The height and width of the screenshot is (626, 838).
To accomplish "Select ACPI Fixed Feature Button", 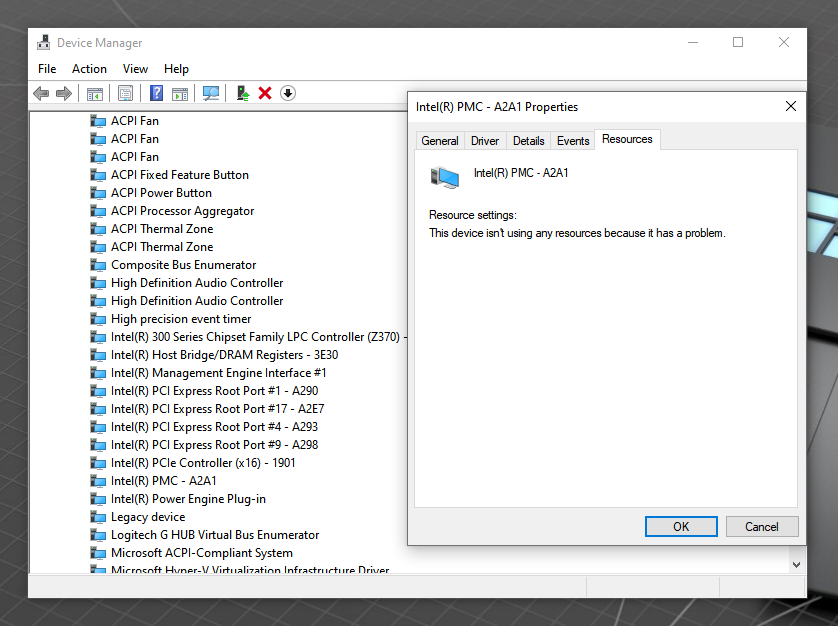I will [x=180, y=175].
